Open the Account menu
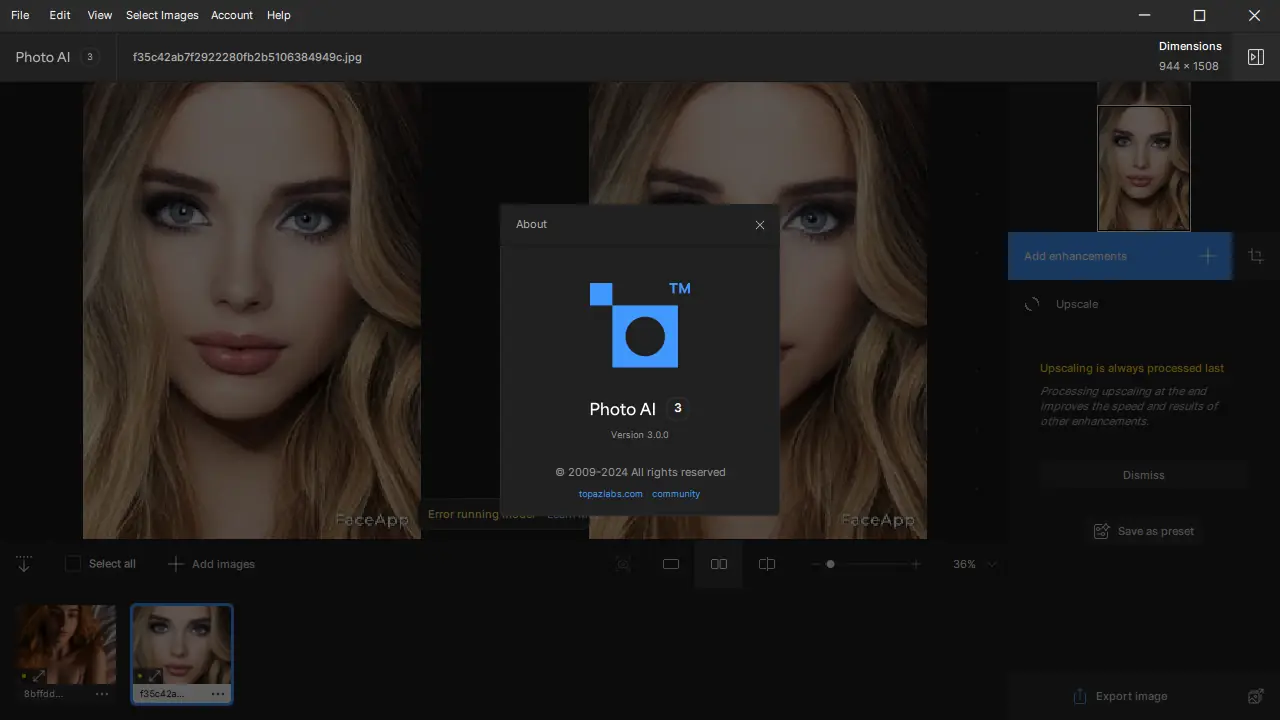This screenshot has height=720, width=1280. click(231, 15)
